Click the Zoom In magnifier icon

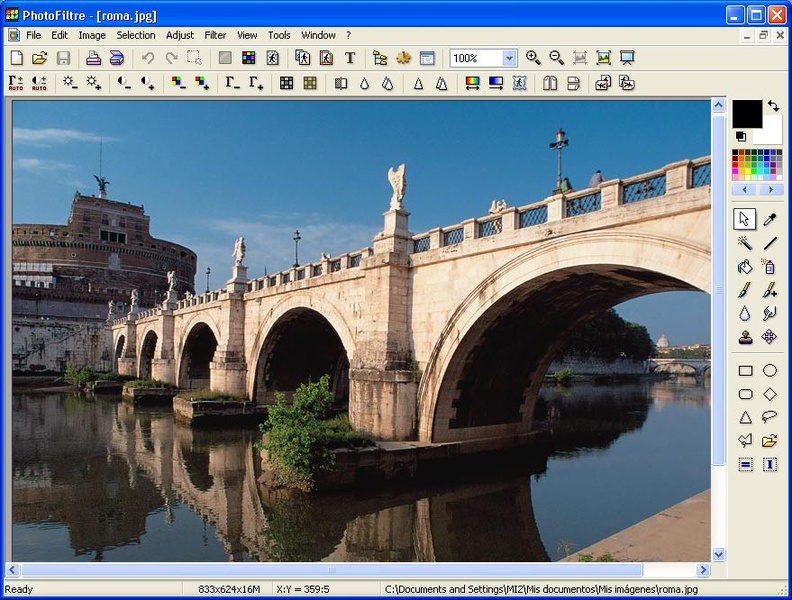tap(533, 58)
